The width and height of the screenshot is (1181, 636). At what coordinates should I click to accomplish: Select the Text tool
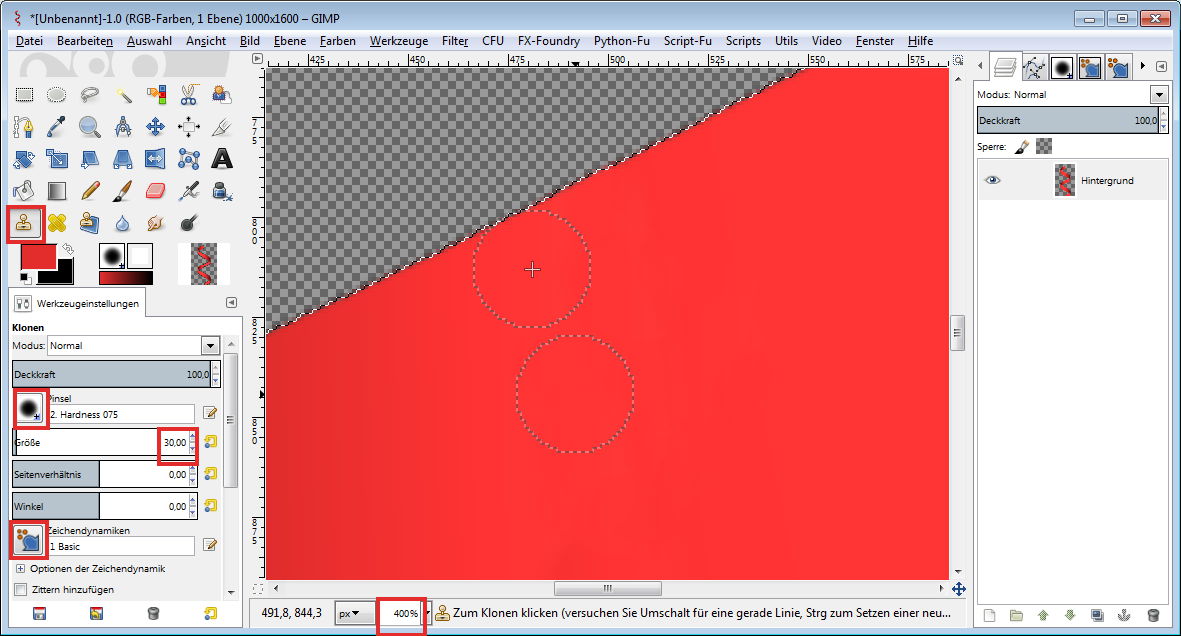221,159
